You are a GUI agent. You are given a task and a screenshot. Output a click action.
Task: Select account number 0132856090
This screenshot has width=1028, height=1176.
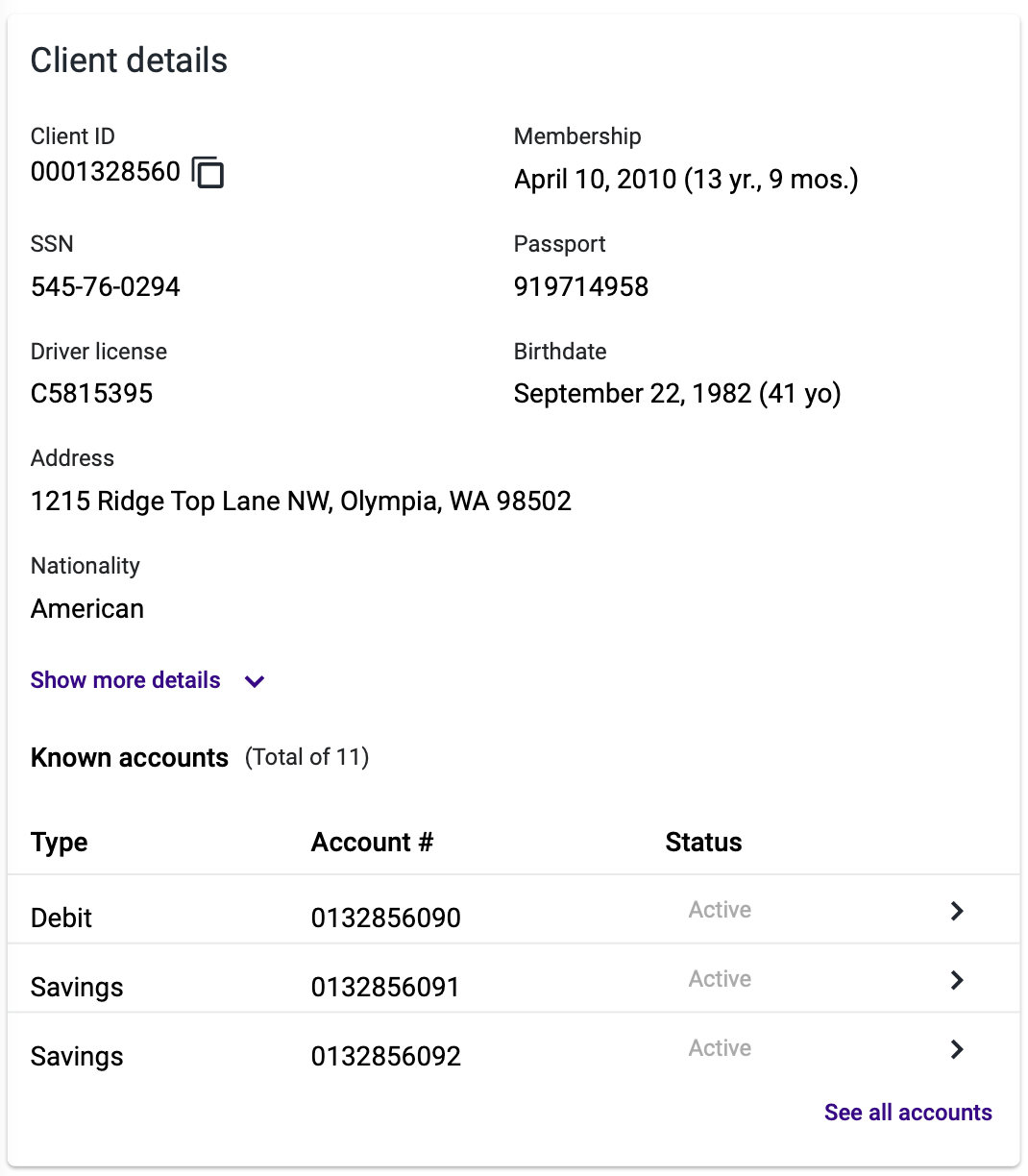click(x=385, y=918)
